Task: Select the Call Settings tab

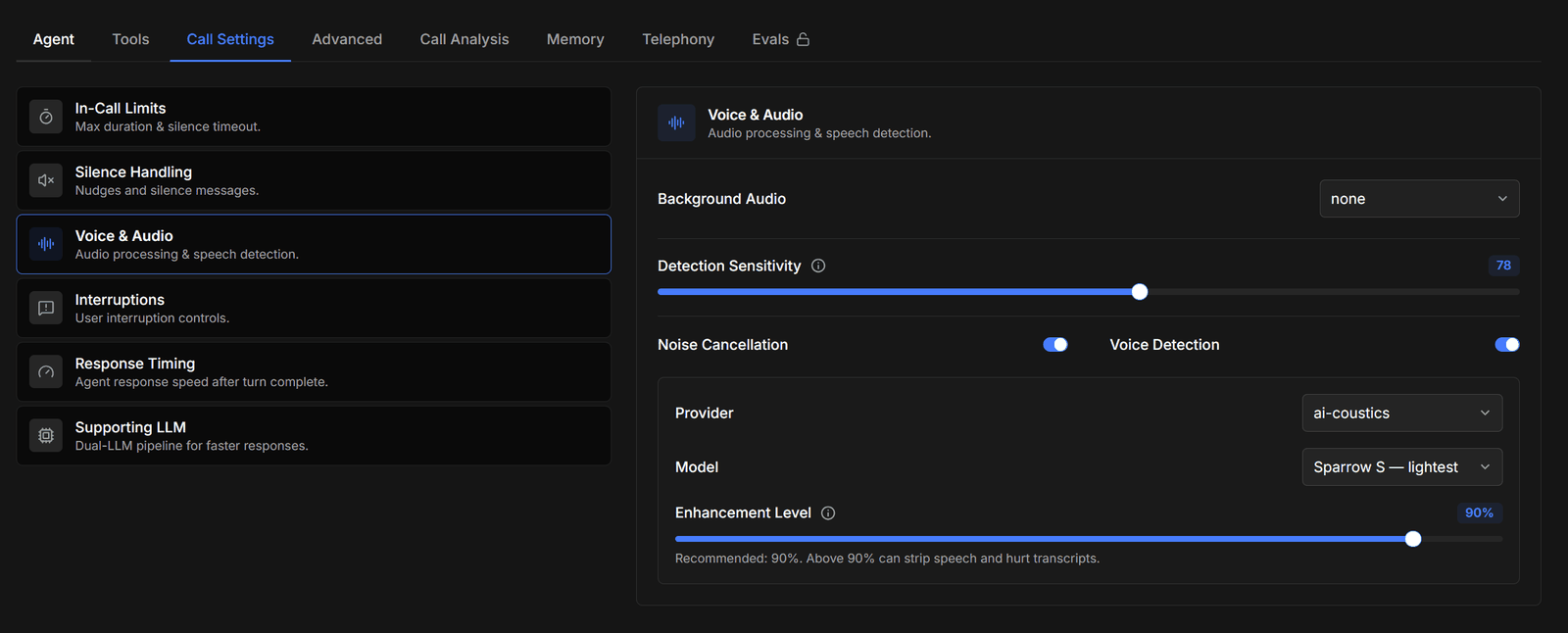Action: 230,39
